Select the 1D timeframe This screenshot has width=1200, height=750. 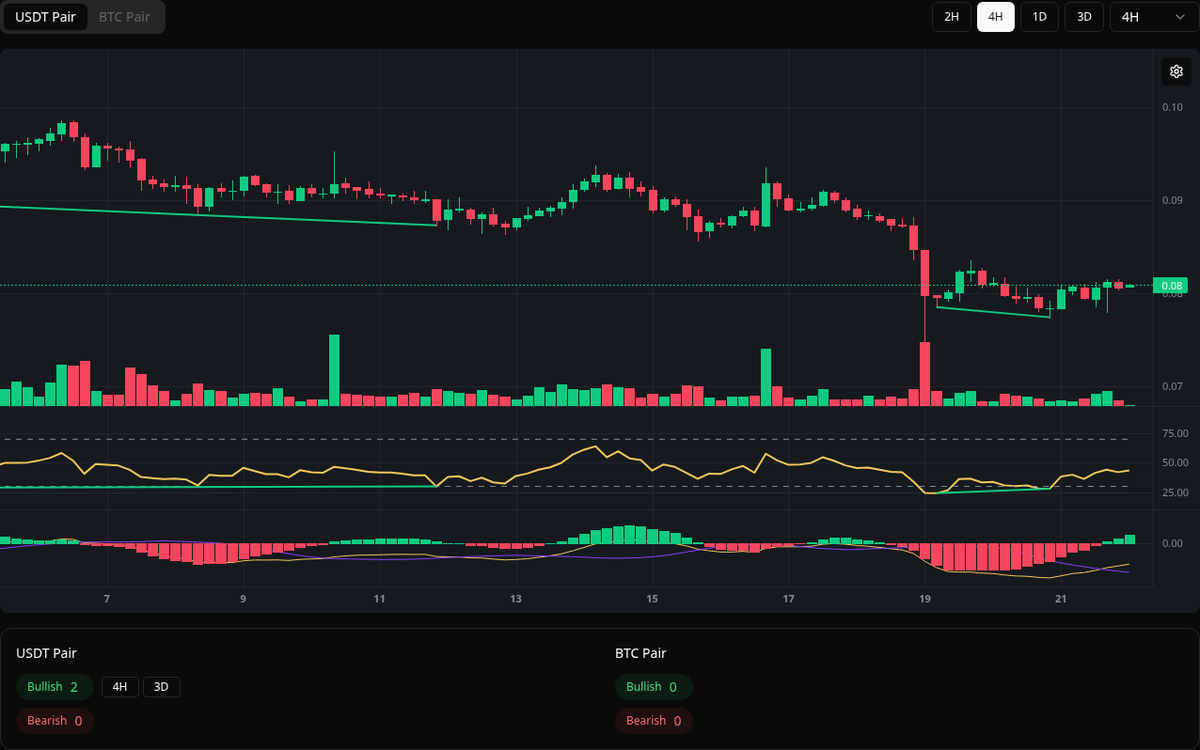[x=1039, y=17]
